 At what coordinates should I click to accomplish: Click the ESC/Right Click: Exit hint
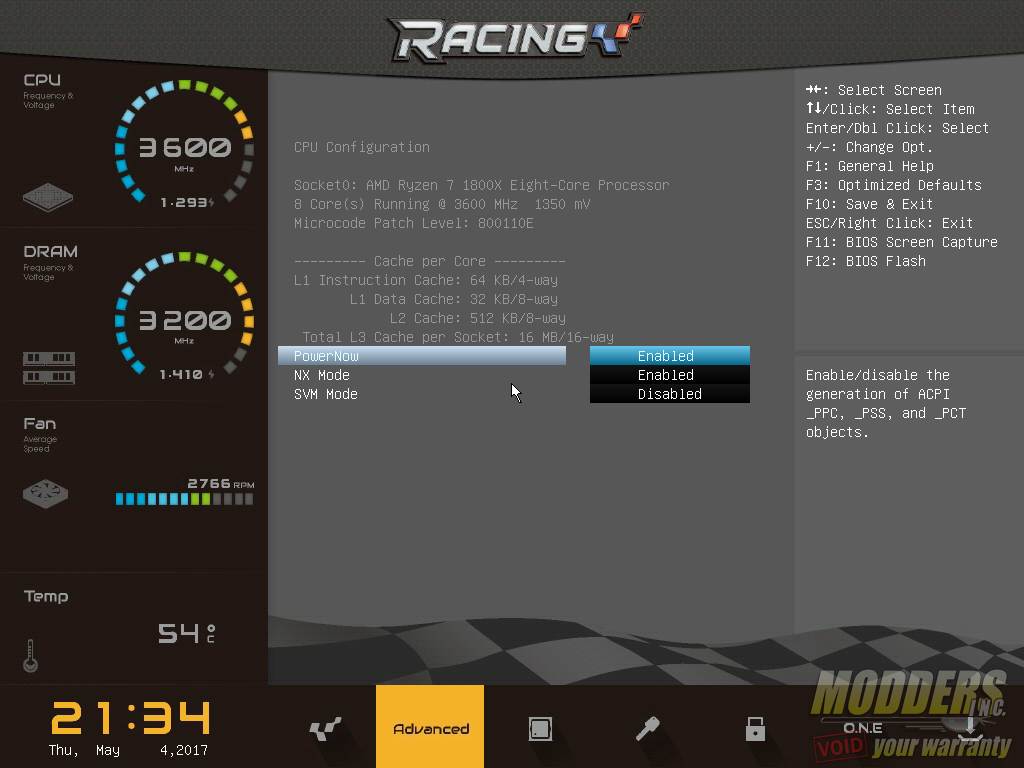coord(889,223)
